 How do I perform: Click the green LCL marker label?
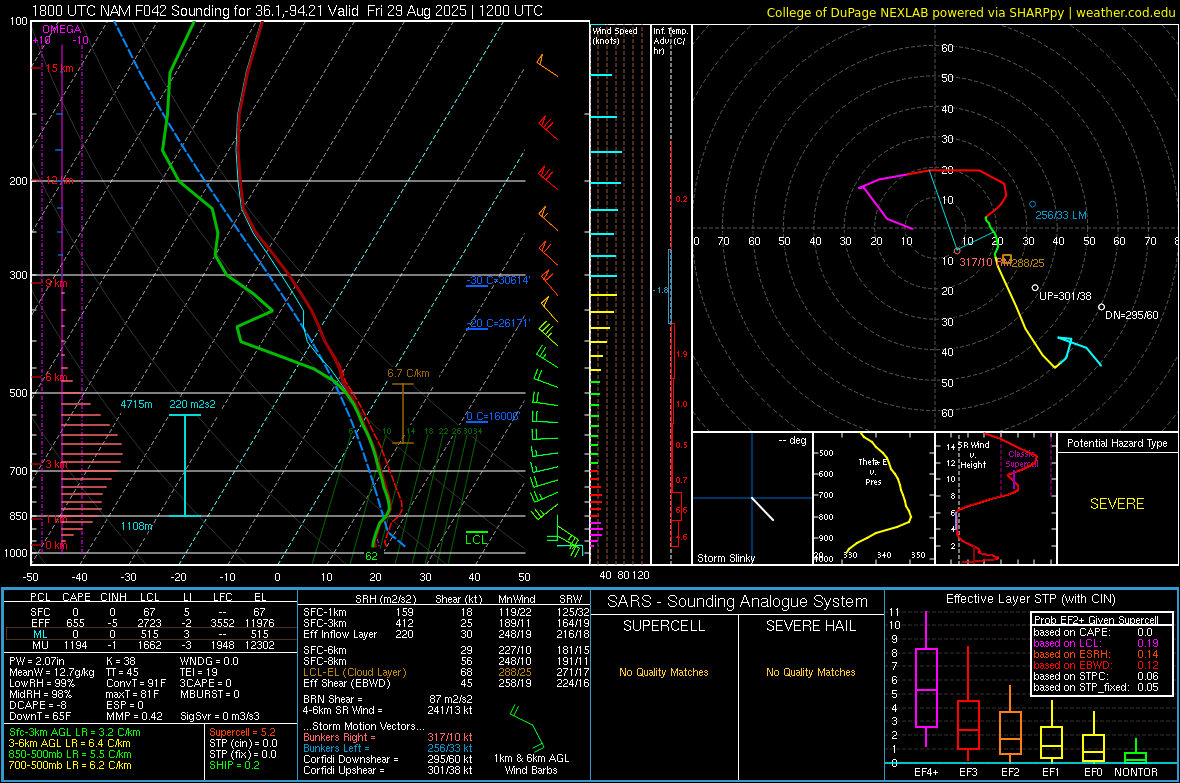click(476, 539)
